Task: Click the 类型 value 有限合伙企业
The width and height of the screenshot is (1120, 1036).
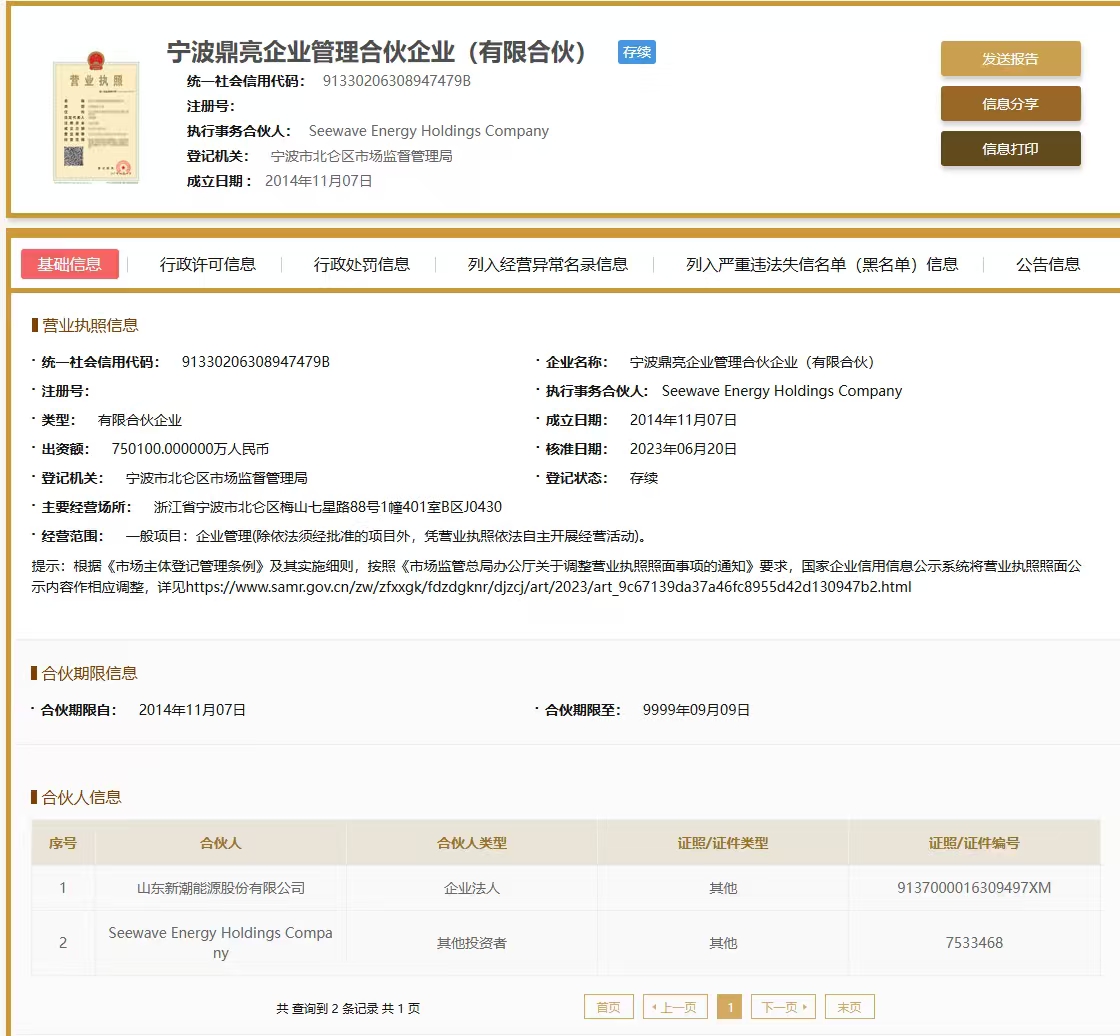Action: coord(140,420)
